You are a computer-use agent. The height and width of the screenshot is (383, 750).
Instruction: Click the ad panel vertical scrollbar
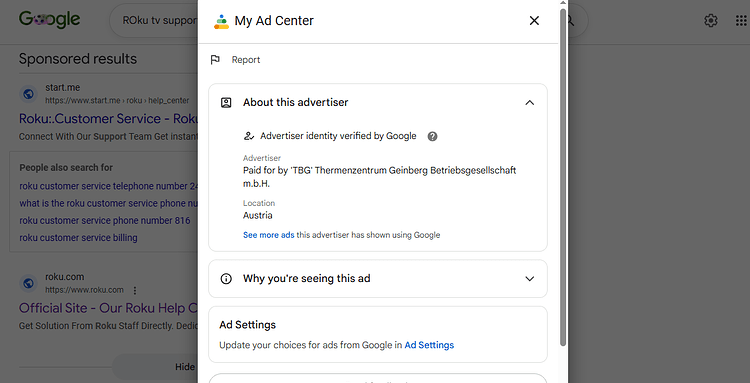pyautogui.click(x=563, y=177)
